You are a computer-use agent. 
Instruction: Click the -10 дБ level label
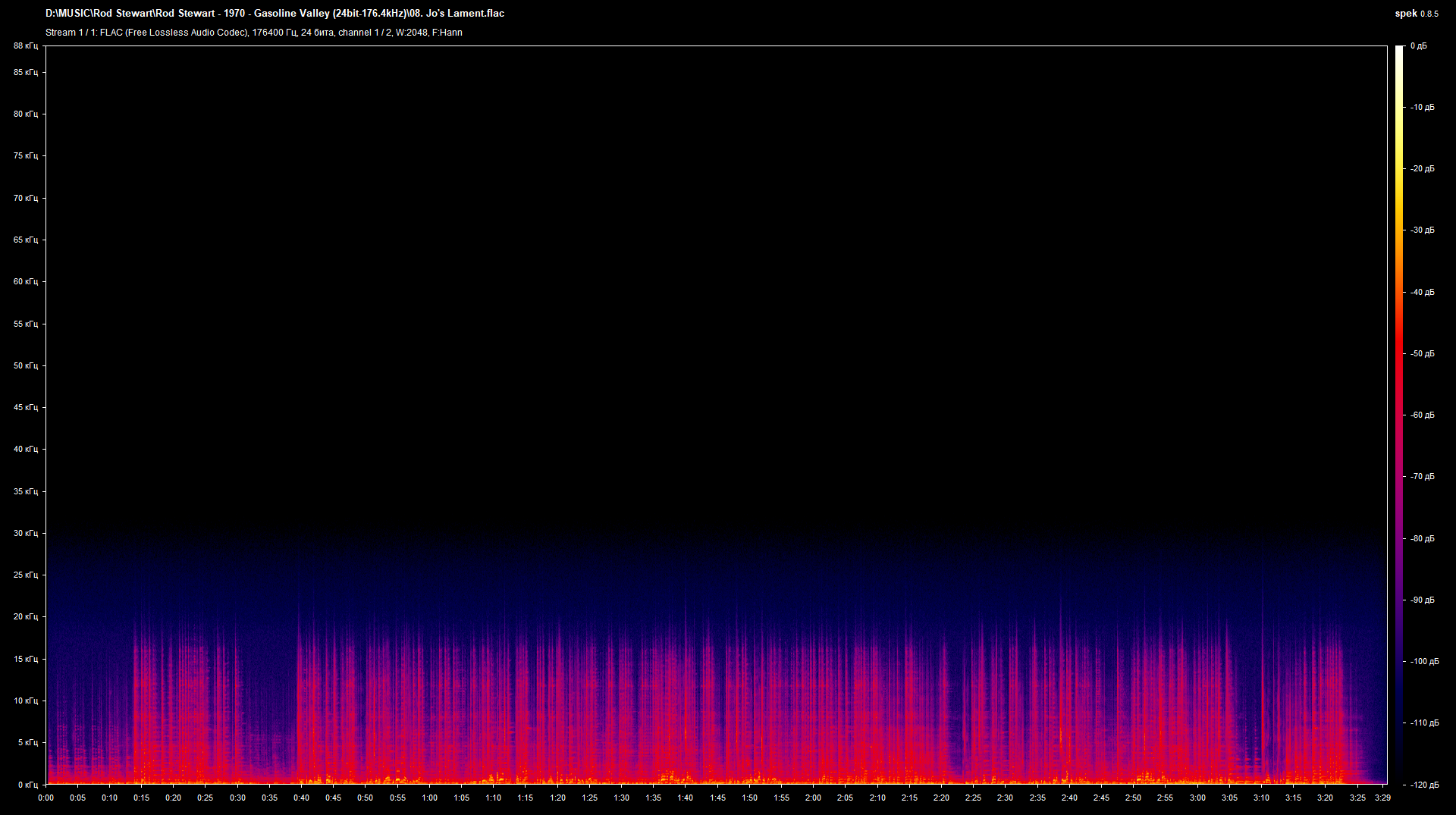(x=1423, y=107)
